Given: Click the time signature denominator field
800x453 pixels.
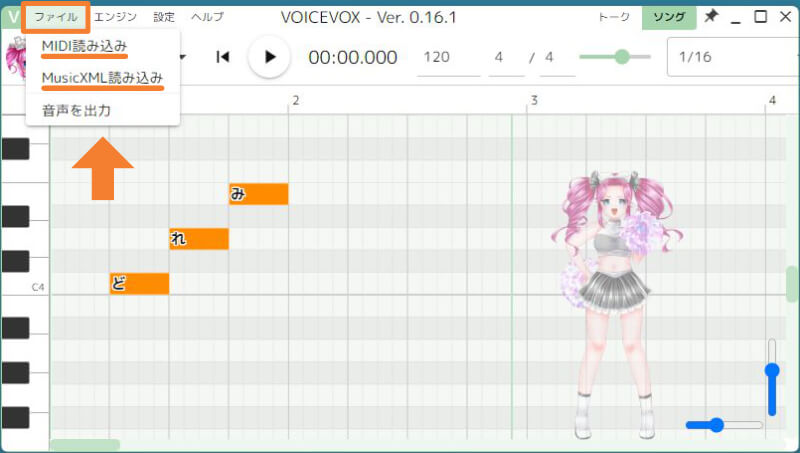Looking at the screenshot, I should pos(557,57).
